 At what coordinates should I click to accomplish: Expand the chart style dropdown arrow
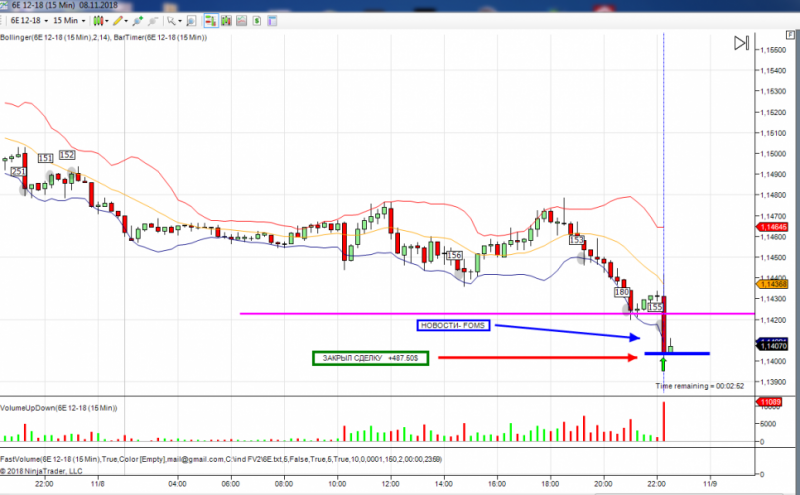pos(107,21)
